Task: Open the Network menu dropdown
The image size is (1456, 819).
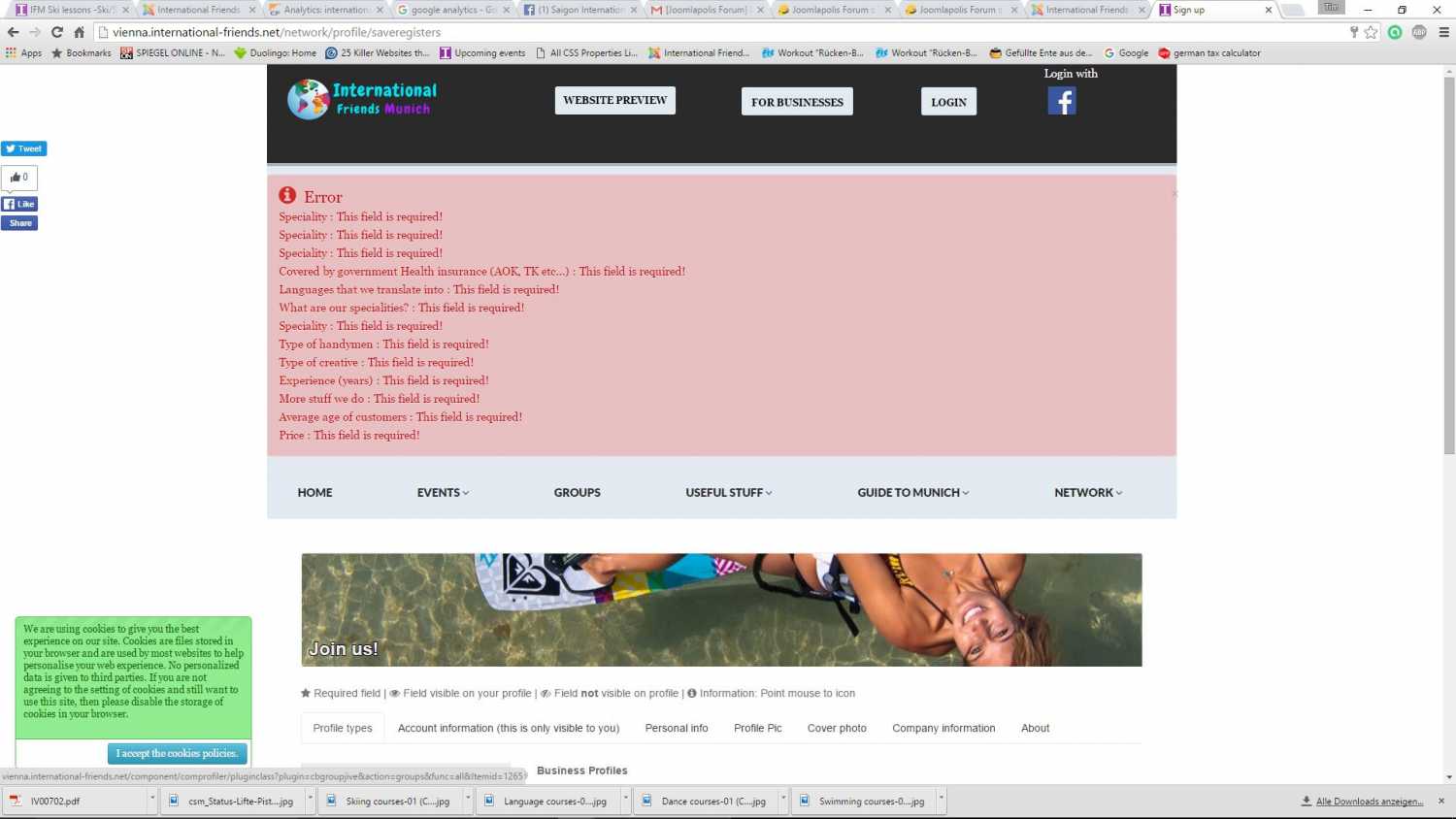Action: [1087, 493]
